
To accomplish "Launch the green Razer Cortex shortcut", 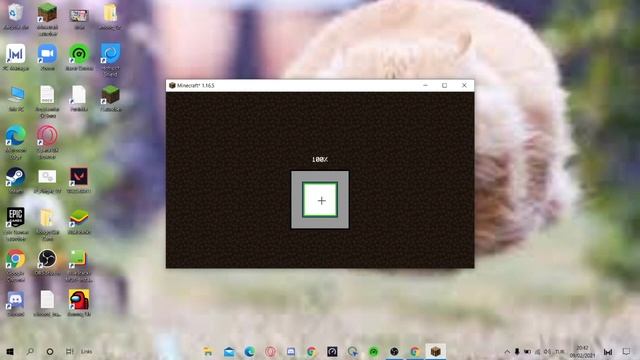I will [79, 54].
